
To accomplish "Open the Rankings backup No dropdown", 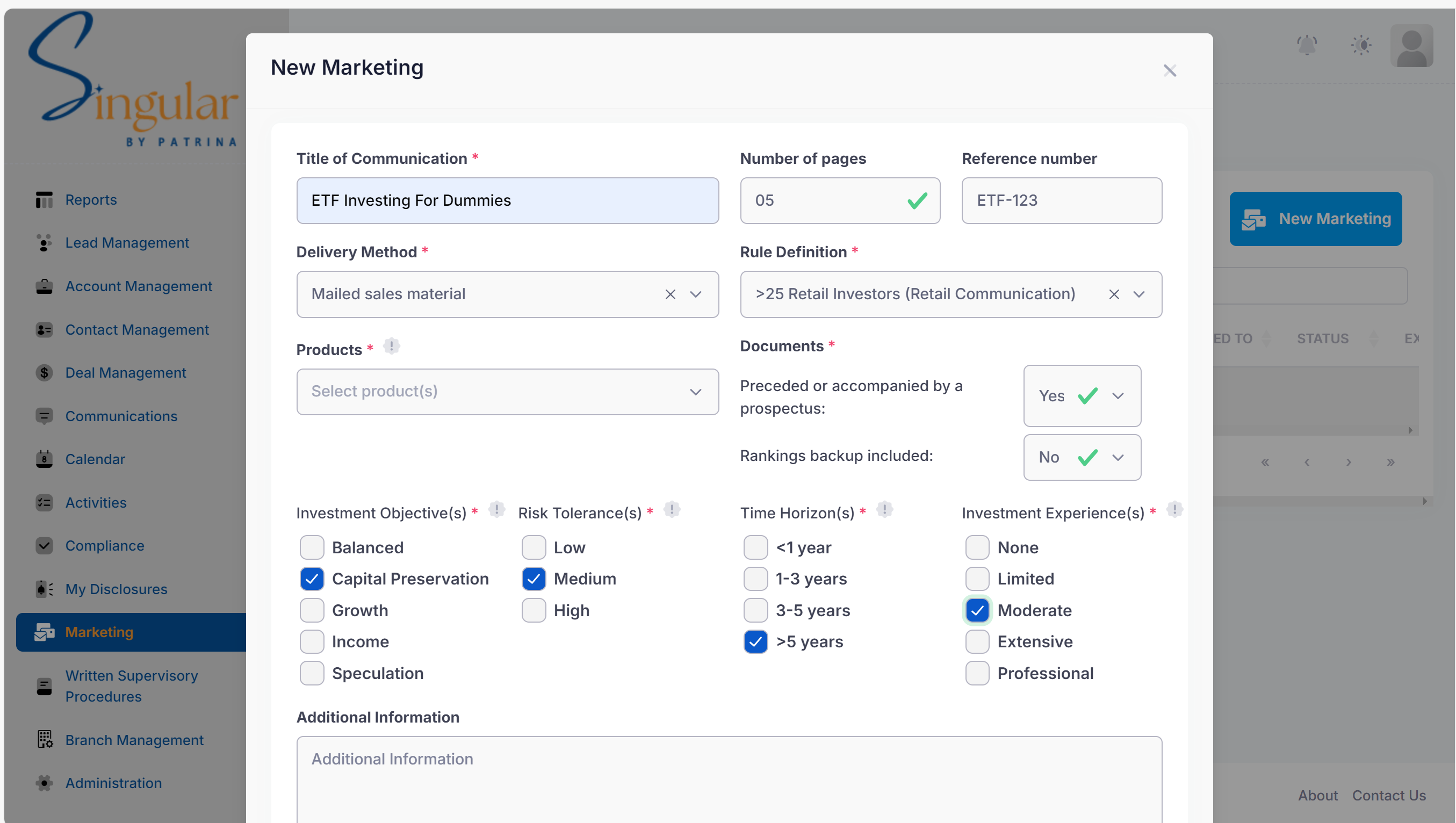I will pos(1082,457).
